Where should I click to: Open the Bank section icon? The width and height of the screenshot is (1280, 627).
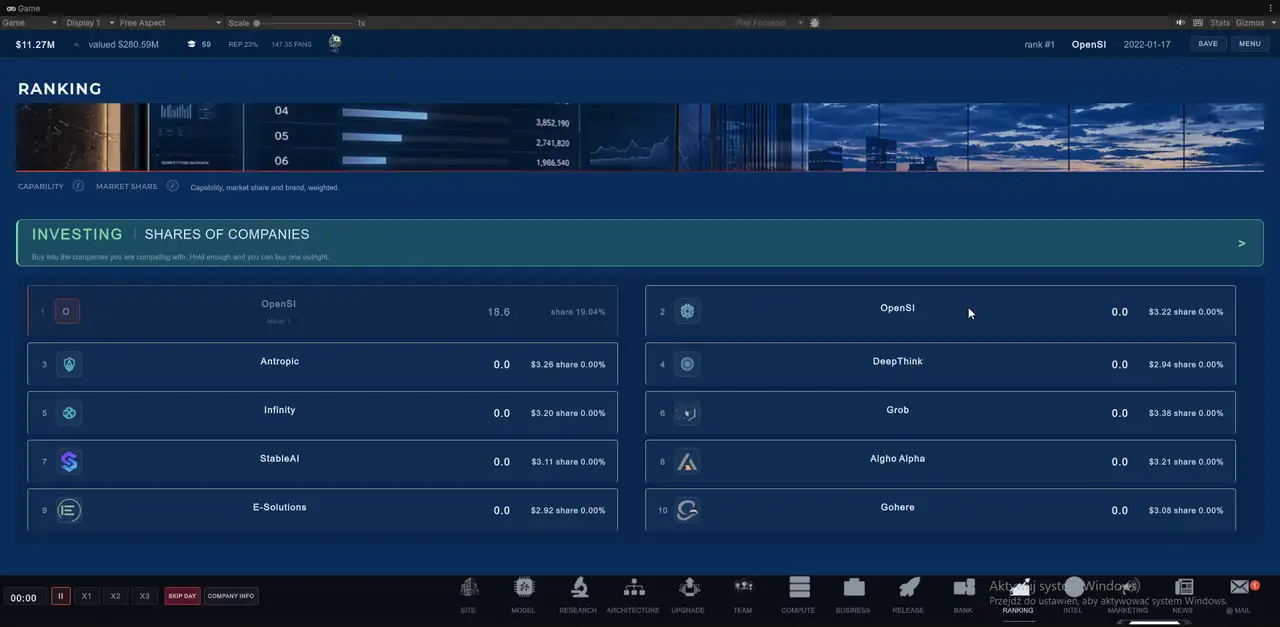pos(963,588)
